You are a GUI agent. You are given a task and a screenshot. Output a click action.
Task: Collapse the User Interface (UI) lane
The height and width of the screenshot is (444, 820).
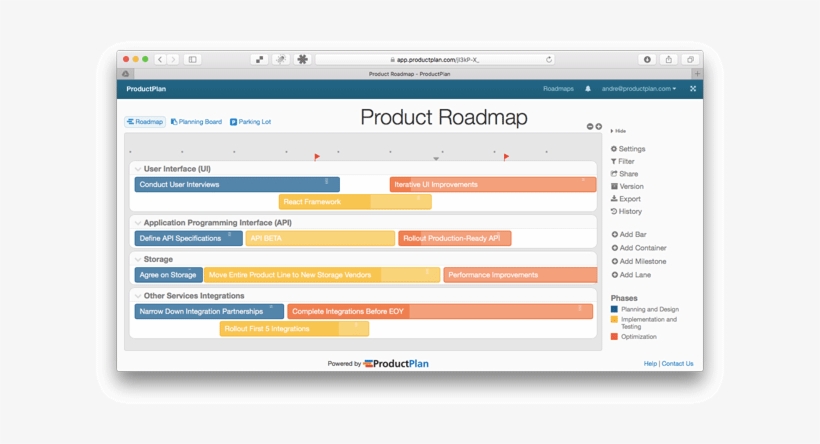138,169
